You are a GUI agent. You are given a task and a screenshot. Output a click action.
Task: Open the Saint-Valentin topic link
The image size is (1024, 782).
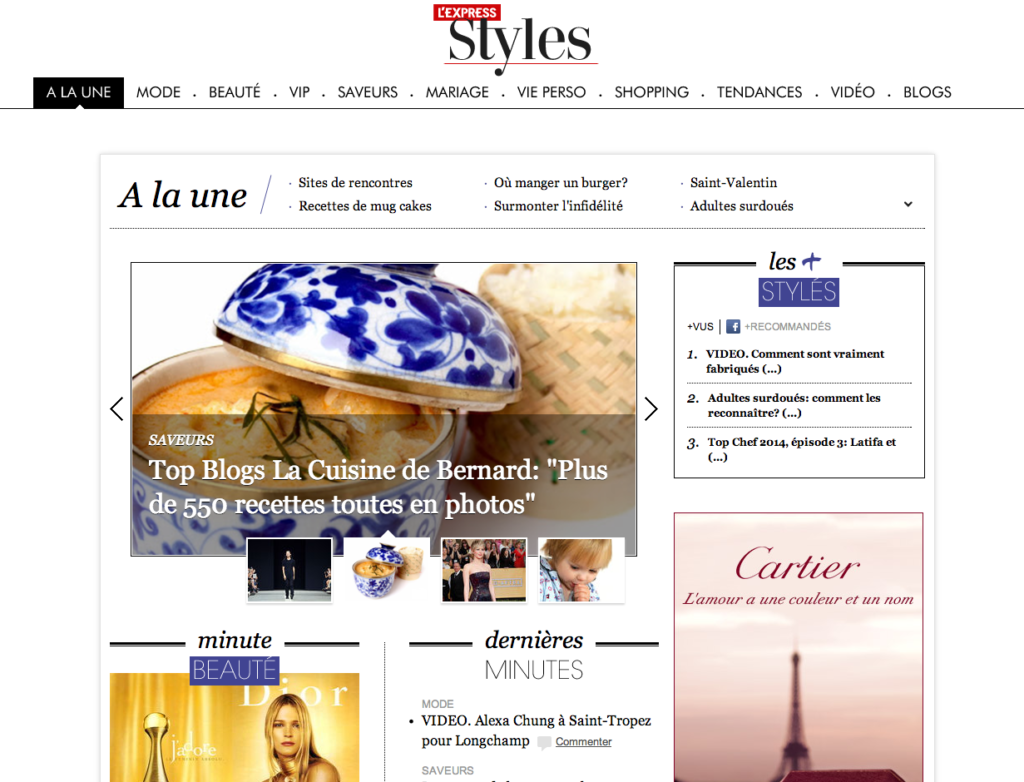(x=733, y=182)
